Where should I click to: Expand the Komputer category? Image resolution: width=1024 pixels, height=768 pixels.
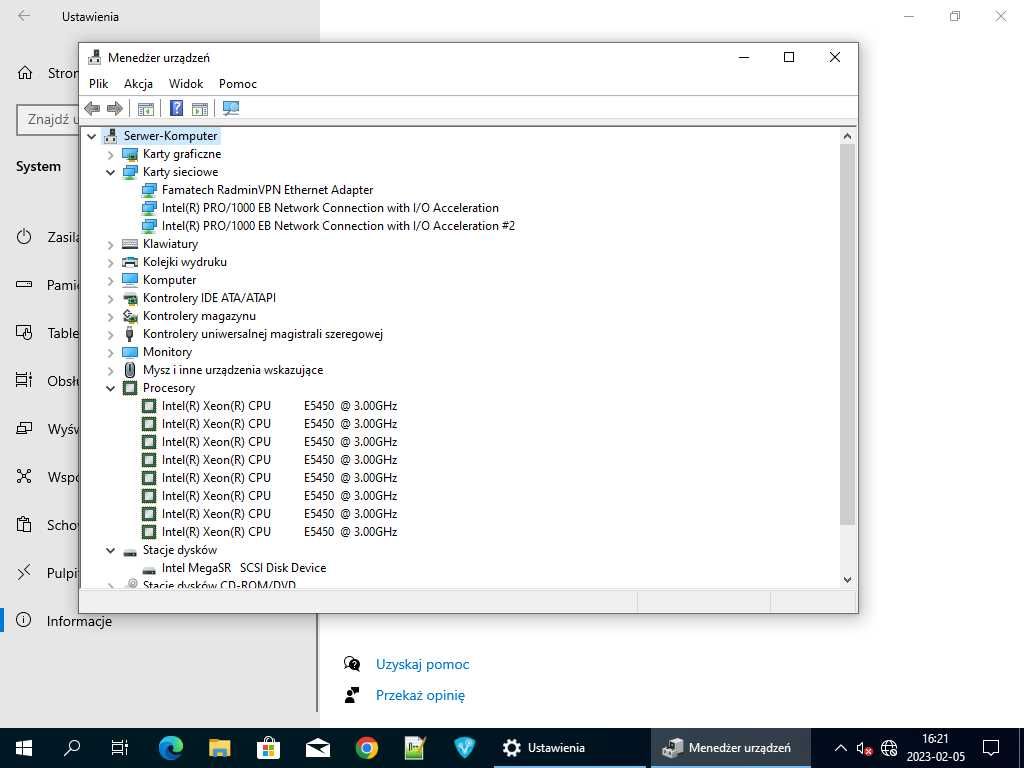coord(110,281)
